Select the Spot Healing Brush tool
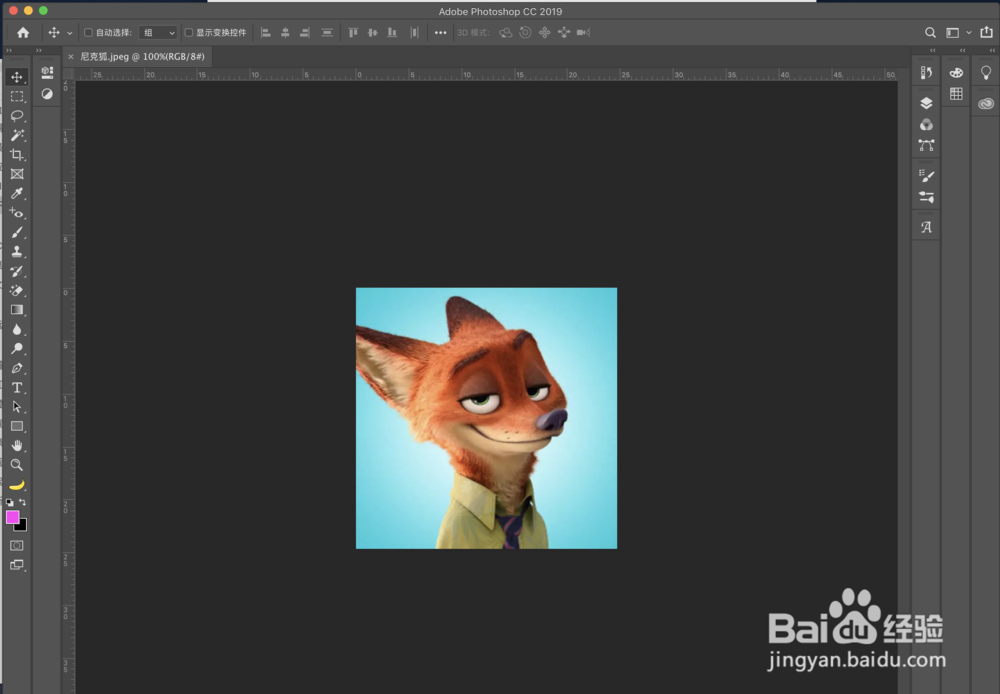1000x694 pixels. [17, 213]
